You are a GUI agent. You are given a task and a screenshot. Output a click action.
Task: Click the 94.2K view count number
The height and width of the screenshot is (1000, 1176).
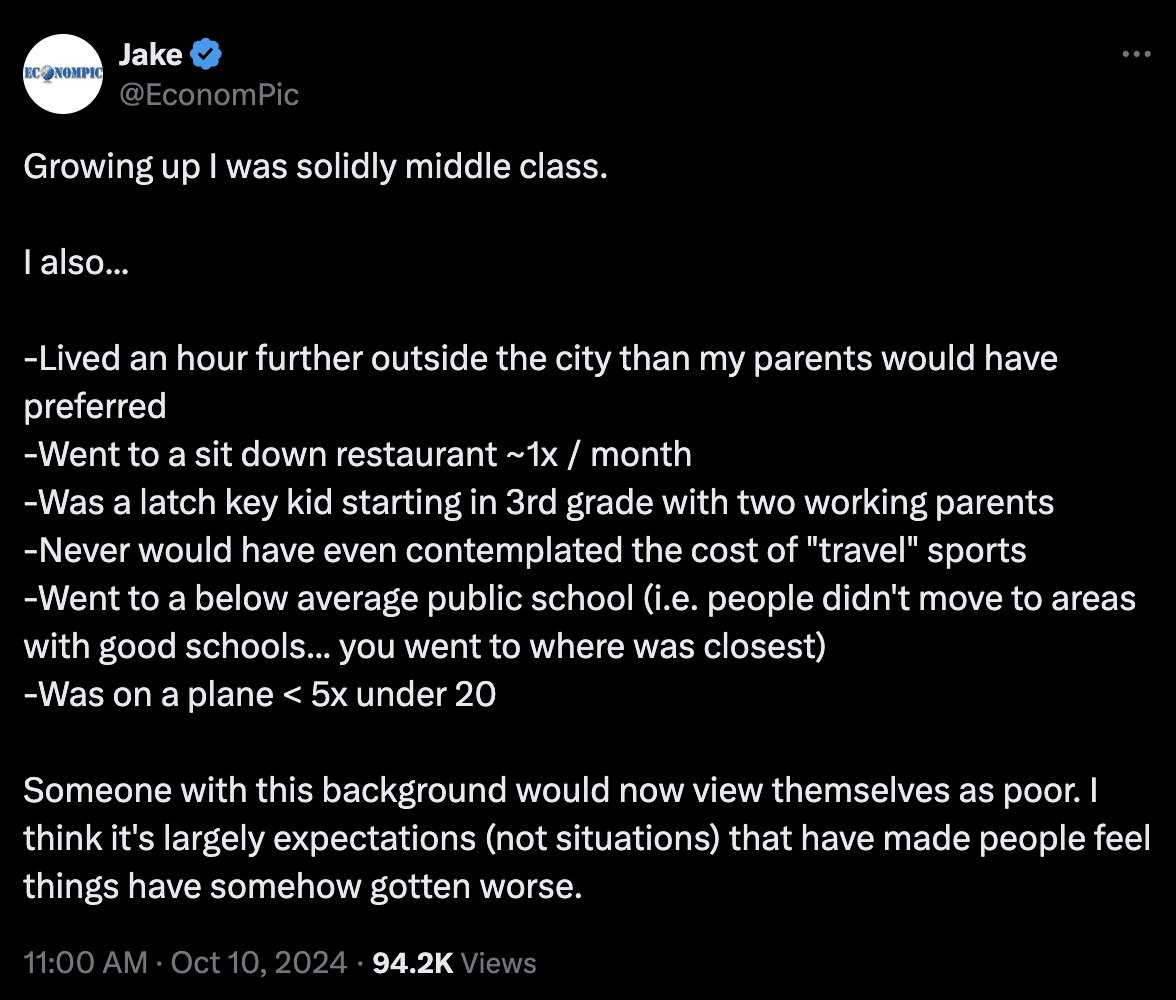click(412, 963)
